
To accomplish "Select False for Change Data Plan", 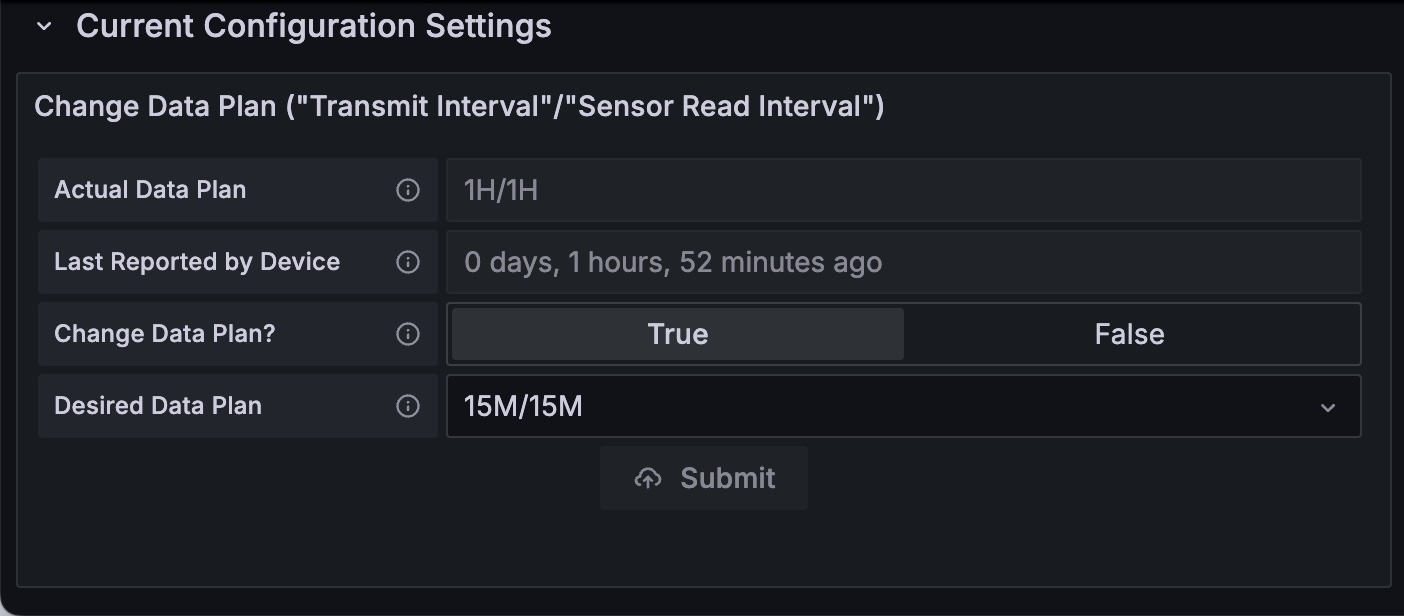I will (x=1129, y=334).
